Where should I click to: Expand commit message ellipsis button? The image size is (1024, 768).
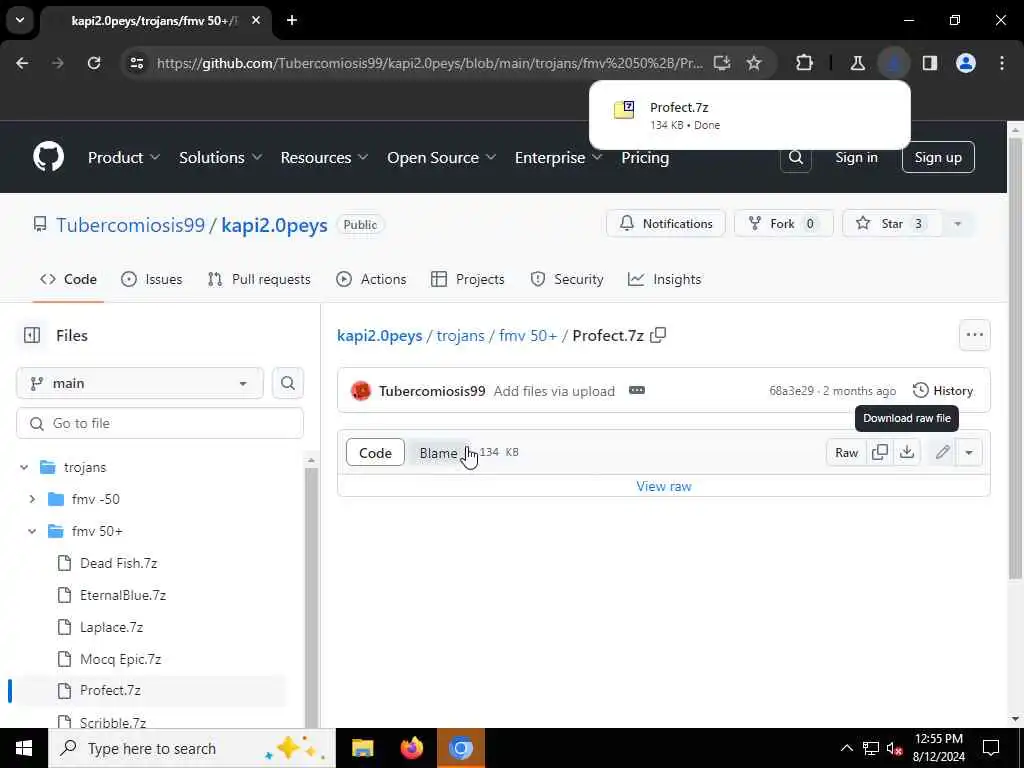(637, 391)
